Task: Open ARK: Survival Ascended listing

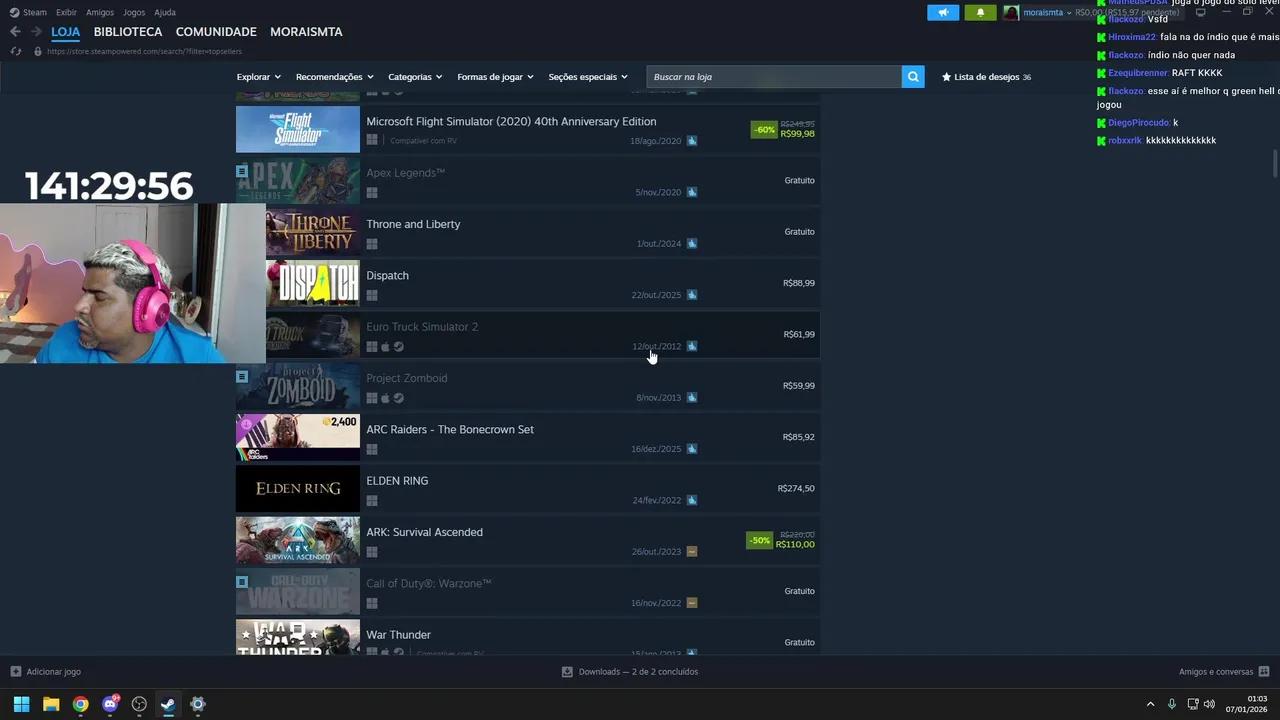Action: click(x=527, y=540)
